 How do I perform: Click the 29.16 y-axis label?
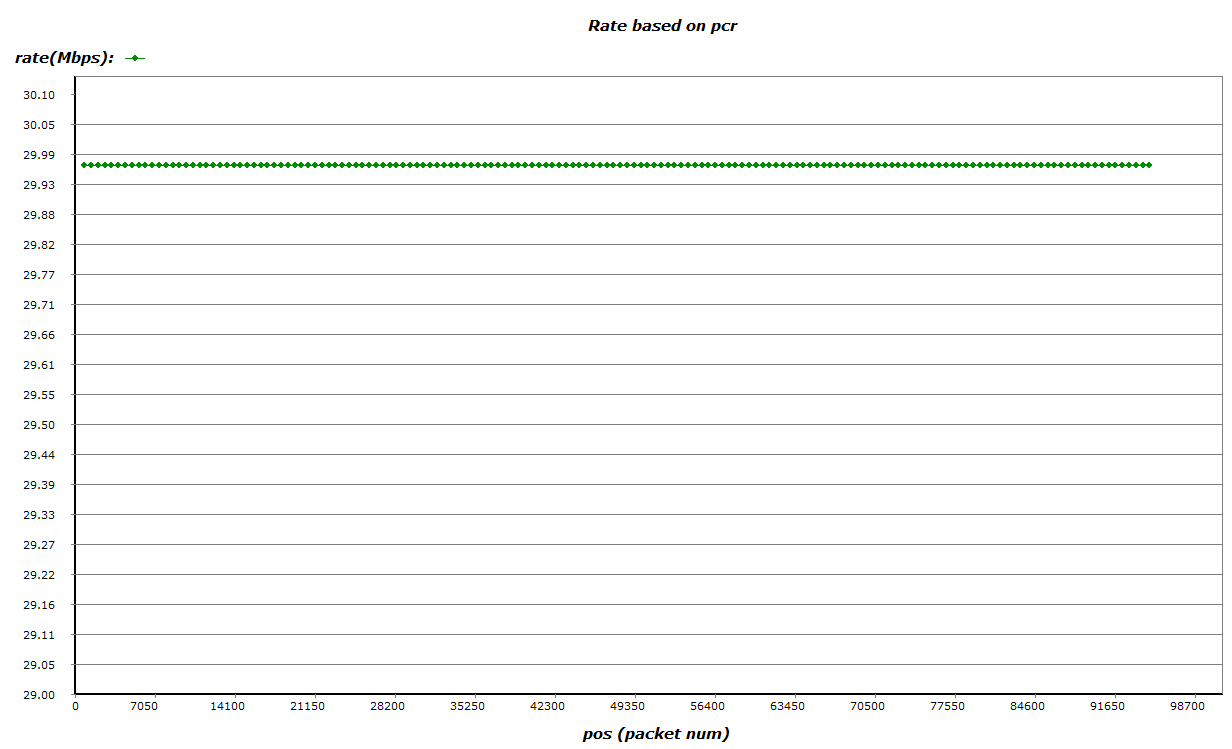[x=39, y=605]
